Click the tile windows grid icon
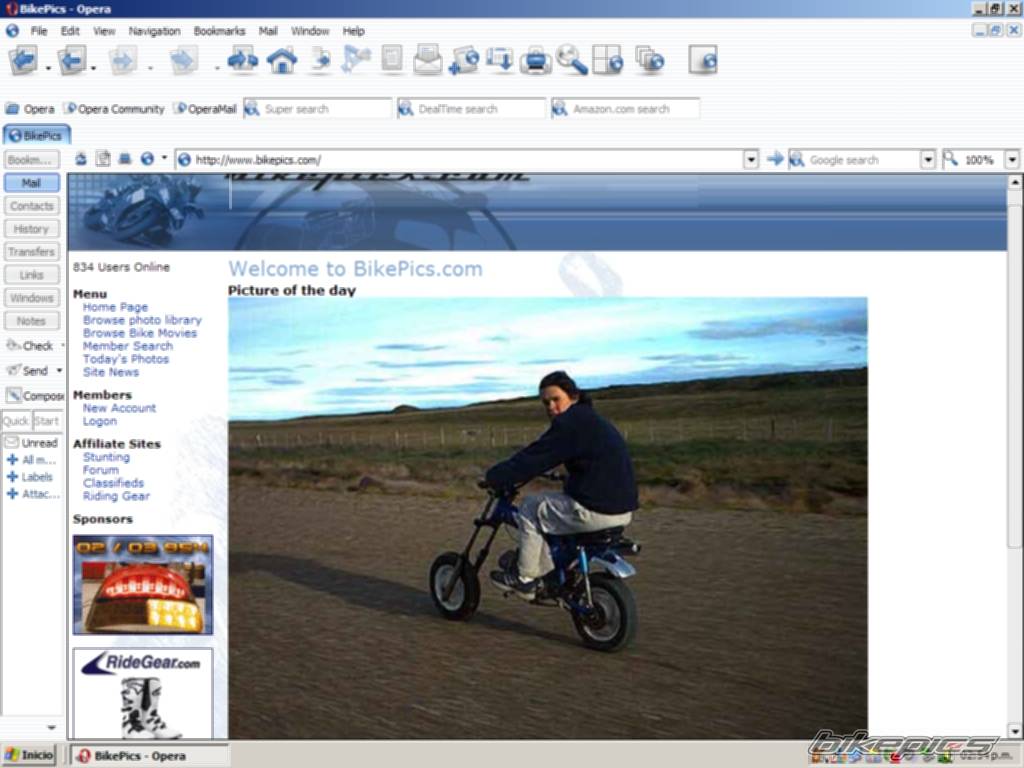 [x=607, y=61]
